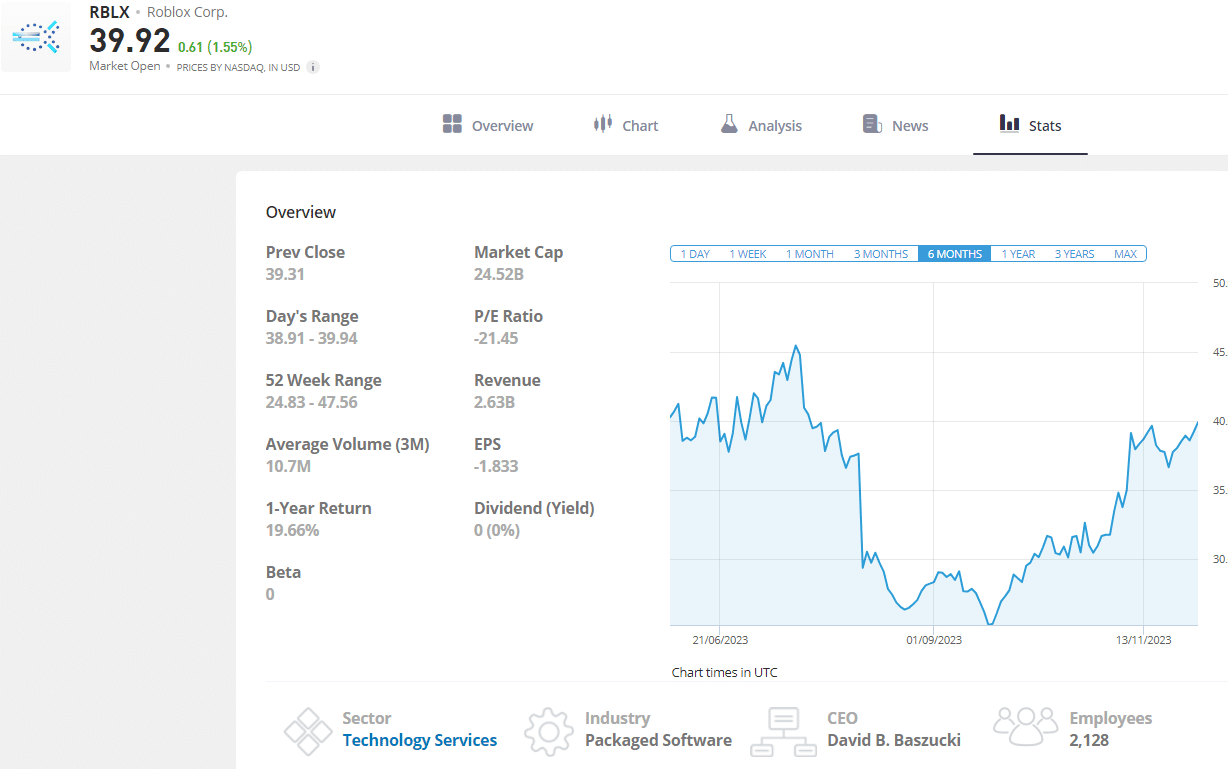Click the Overview grid icon
The height and width of the screenshot is (769, 1228).
450,123
